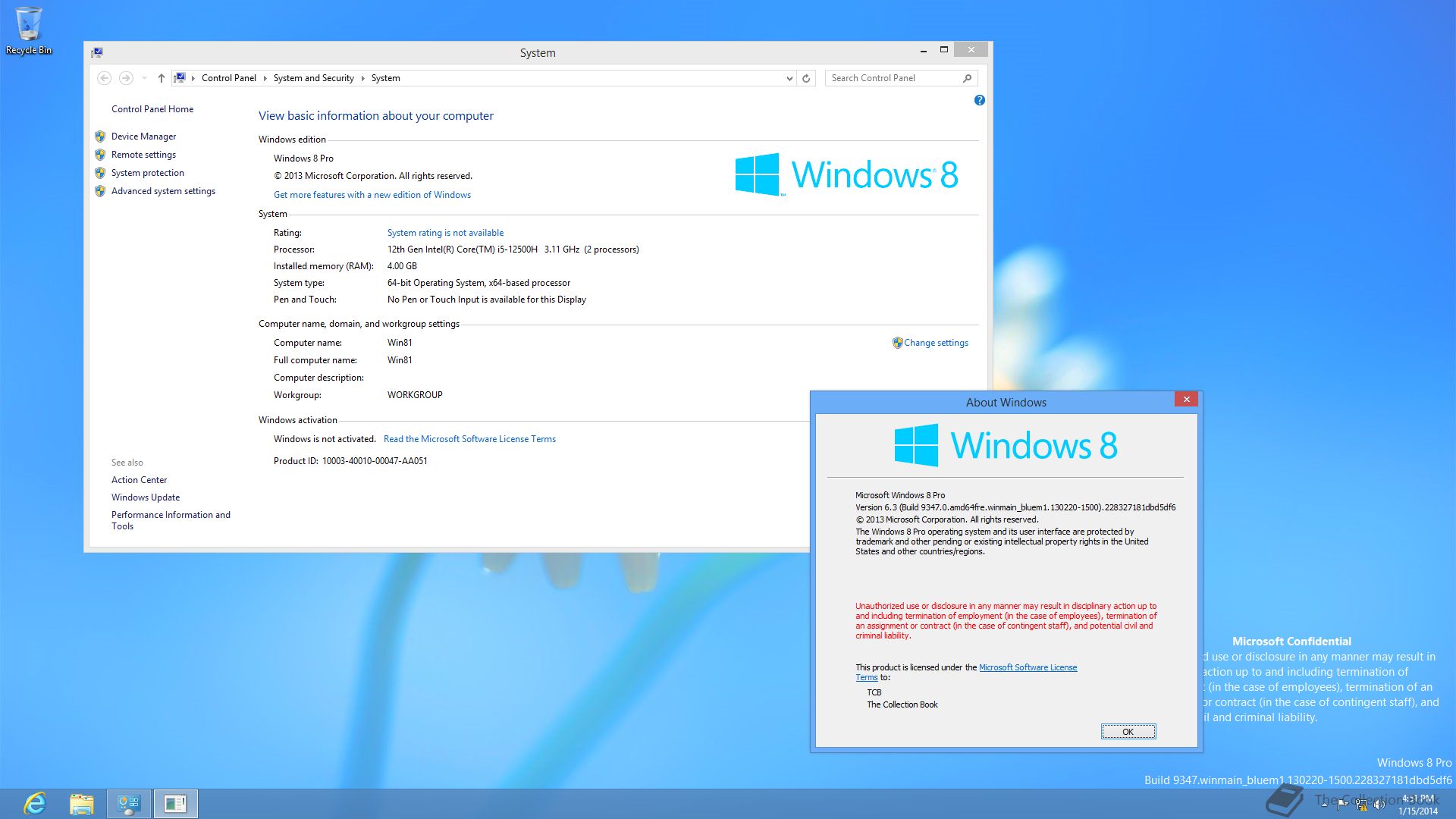Viewport: 1456px width, 819px height.
Task: Click the System protection shield icon
Action: [100, 173]
